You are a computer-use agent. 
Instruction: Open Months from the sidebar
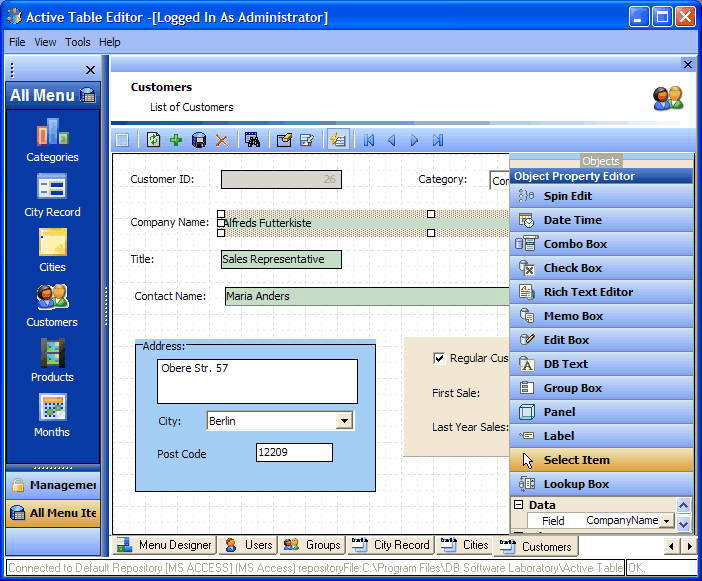pos(52,416)
